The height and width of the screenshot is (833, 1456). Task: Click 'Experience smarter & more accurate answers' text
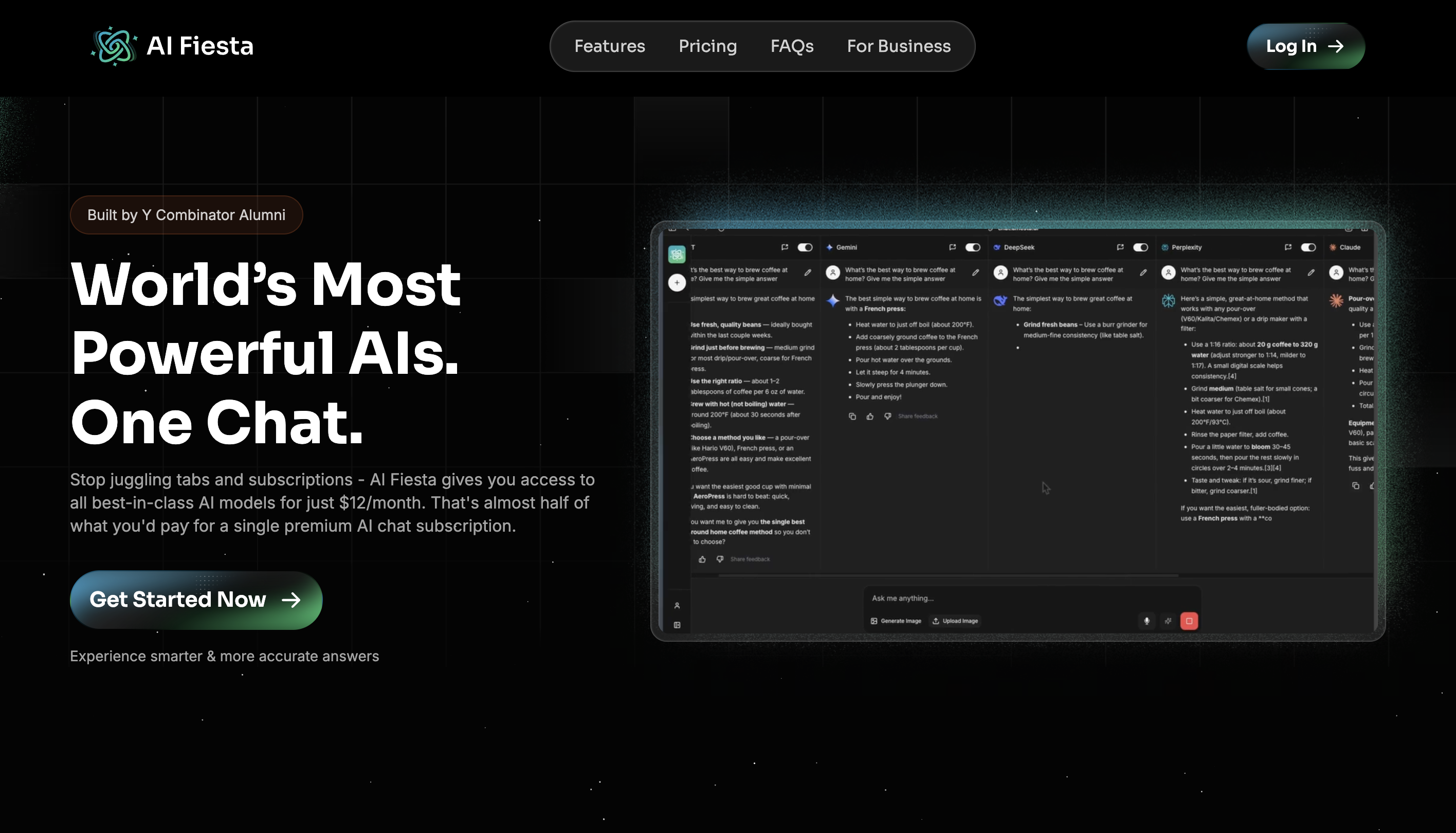pyautogui.click(x=225, y=656)
